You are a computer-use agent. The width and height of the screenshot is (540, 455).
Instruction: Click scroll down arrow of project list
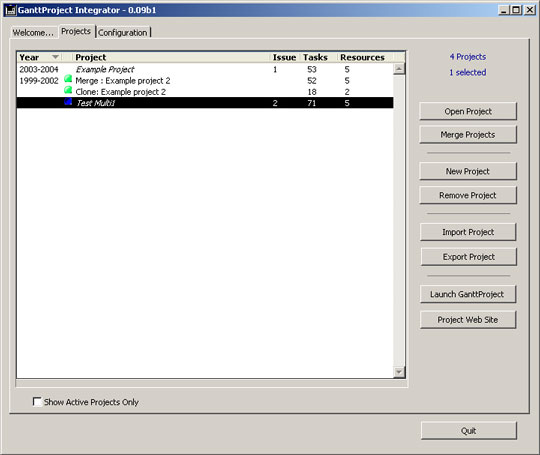coord(399,372)
